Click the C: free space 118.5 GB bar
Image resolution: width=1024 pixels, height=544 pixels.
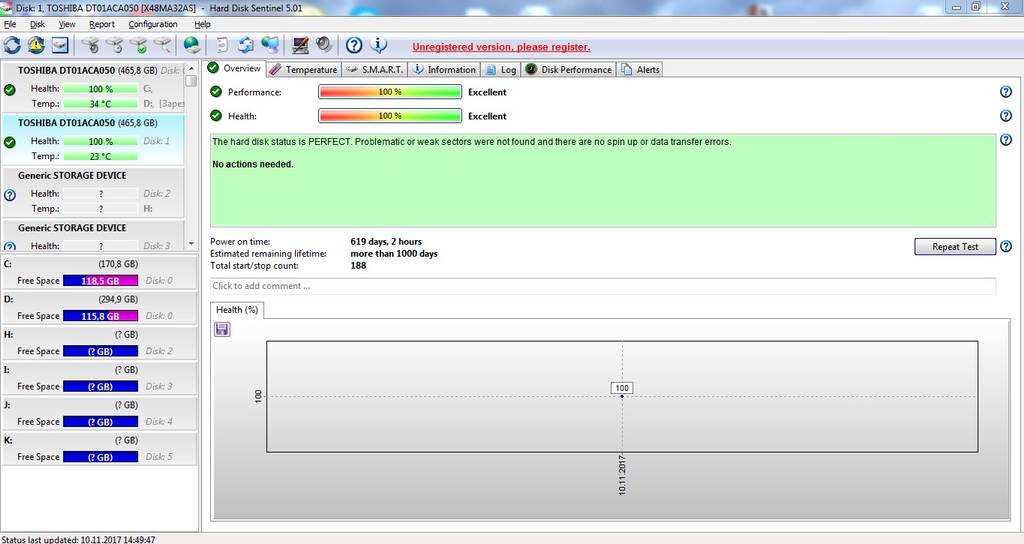click(x=101, y=281)
